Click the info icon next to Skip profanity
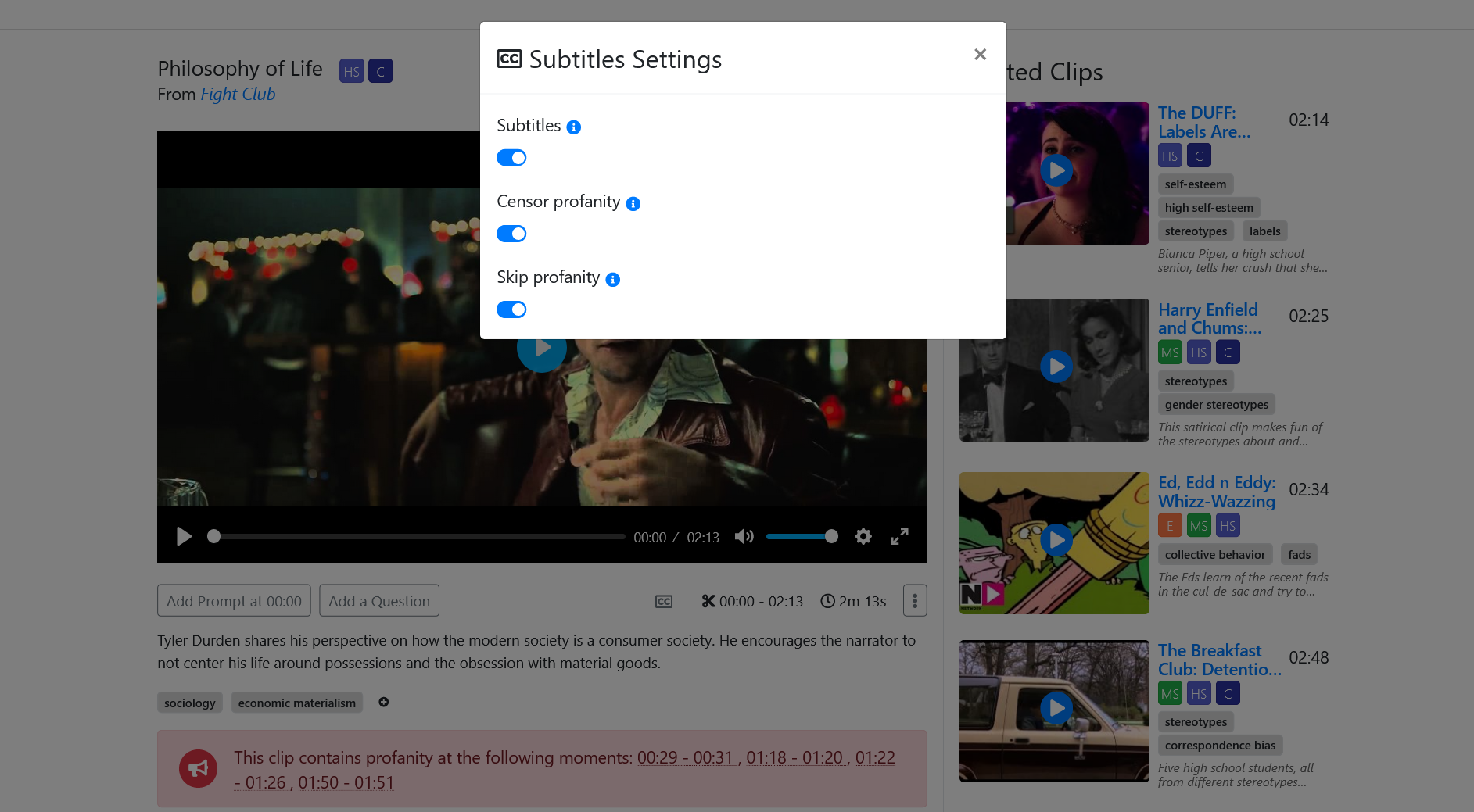Viewport: 1474px width, 812px height. (613, 280)
